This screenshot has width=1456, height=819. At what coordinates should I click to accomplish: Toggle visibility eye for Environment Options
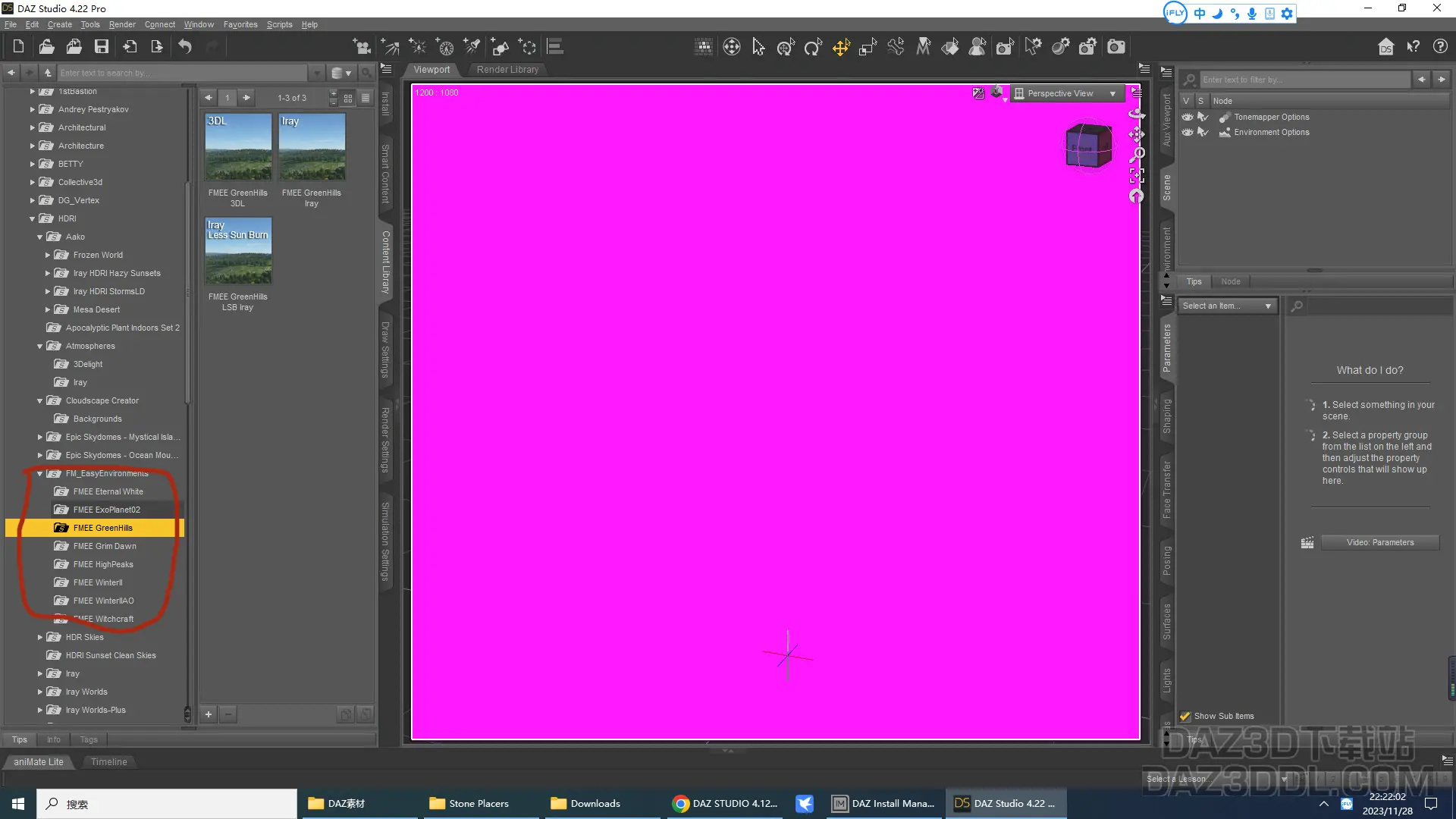(x=1188, y=132)
